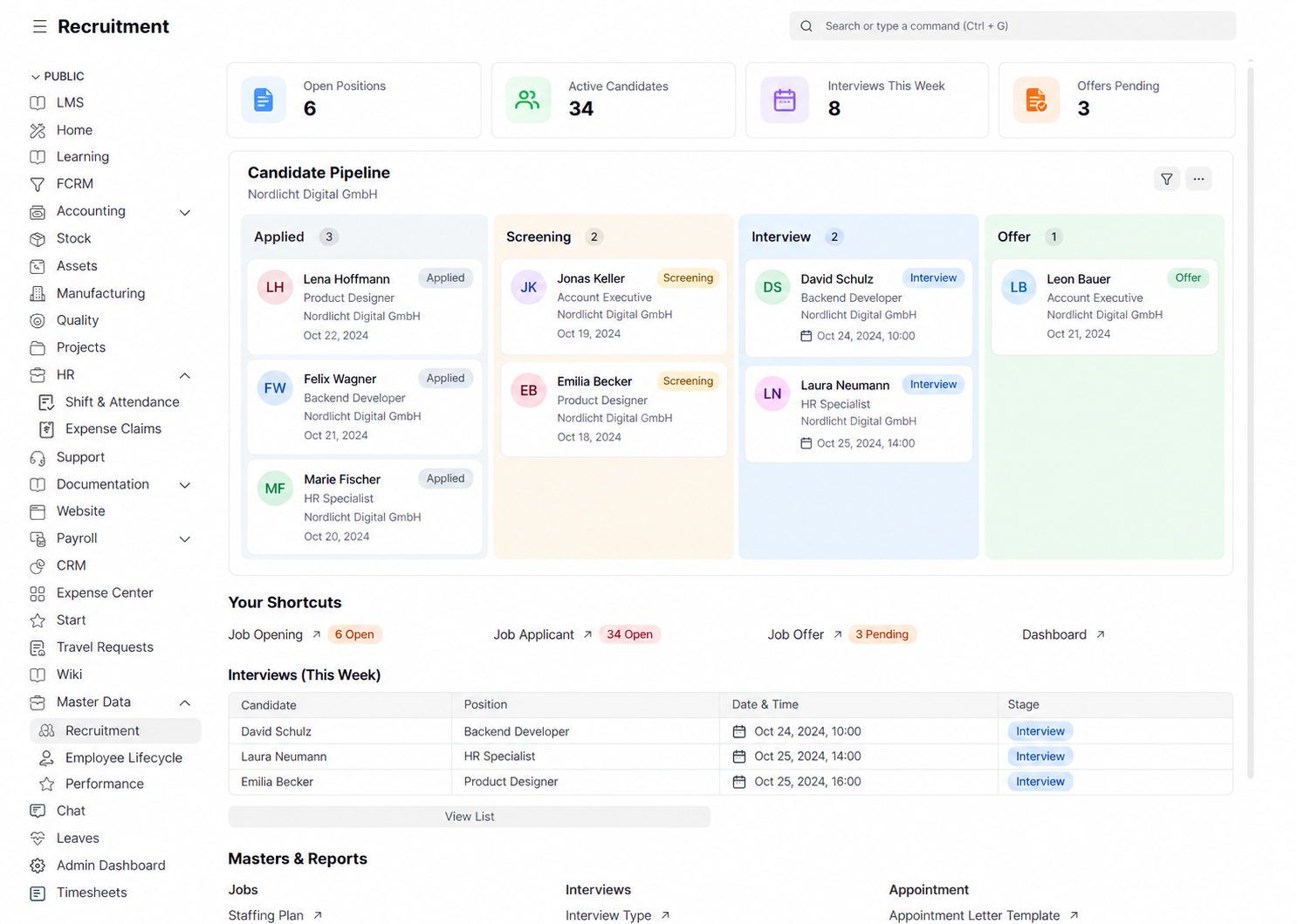
Task: Click the Offers Pending document icon
Action: click(x=1036, y=99)
